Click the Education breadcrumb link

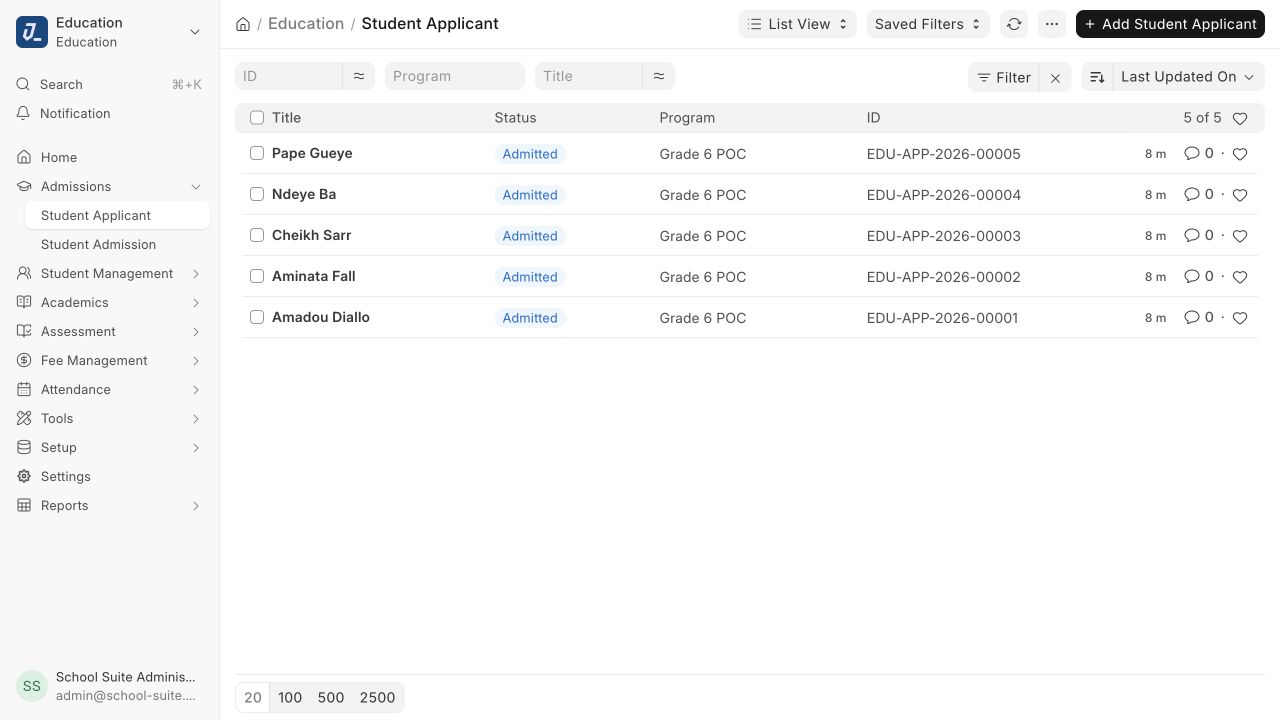pyautogui.click(x=306, y=24)
